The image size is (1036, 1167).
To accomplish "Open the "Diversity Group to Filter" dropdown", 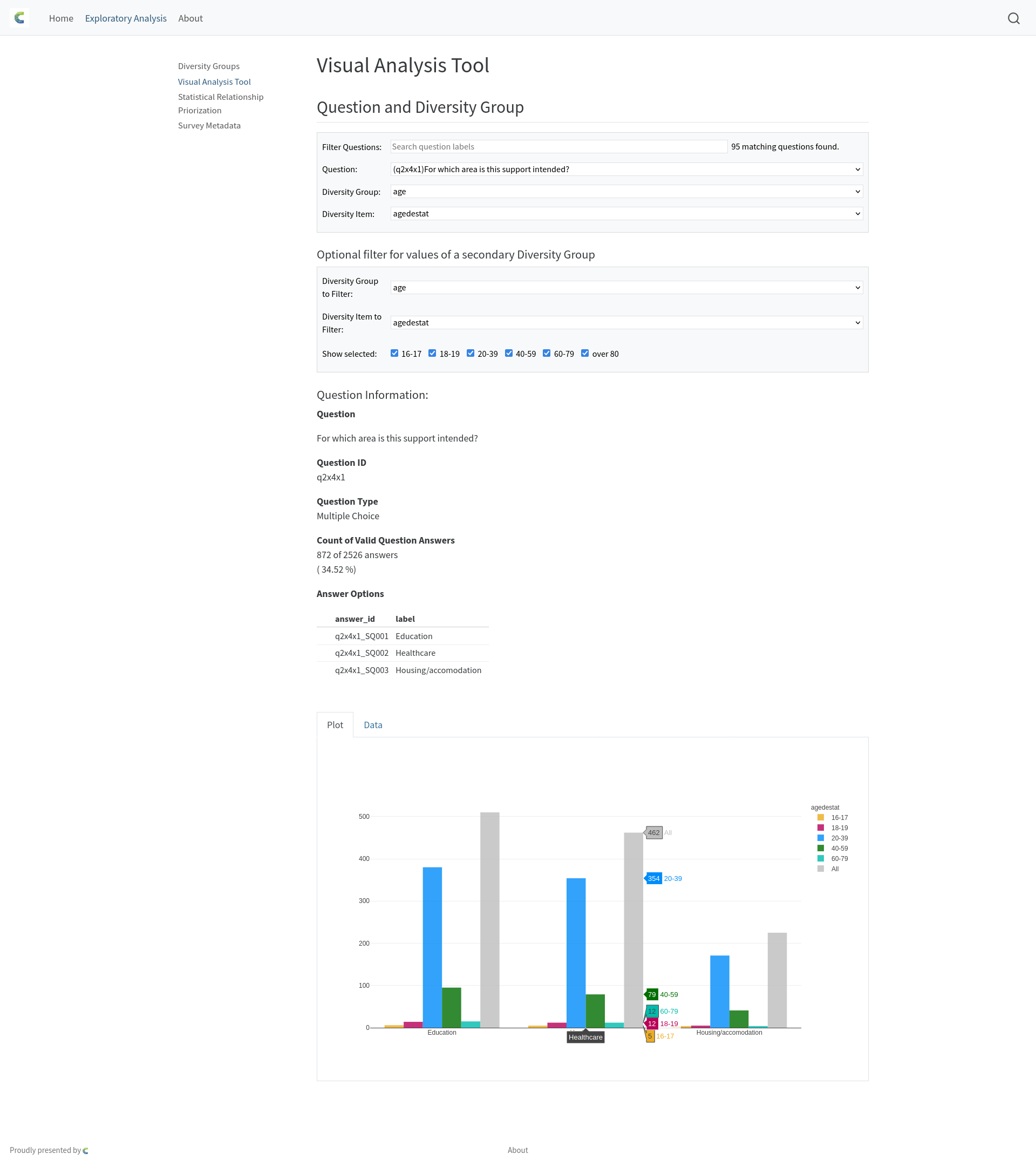I will (x=625, y=287).
